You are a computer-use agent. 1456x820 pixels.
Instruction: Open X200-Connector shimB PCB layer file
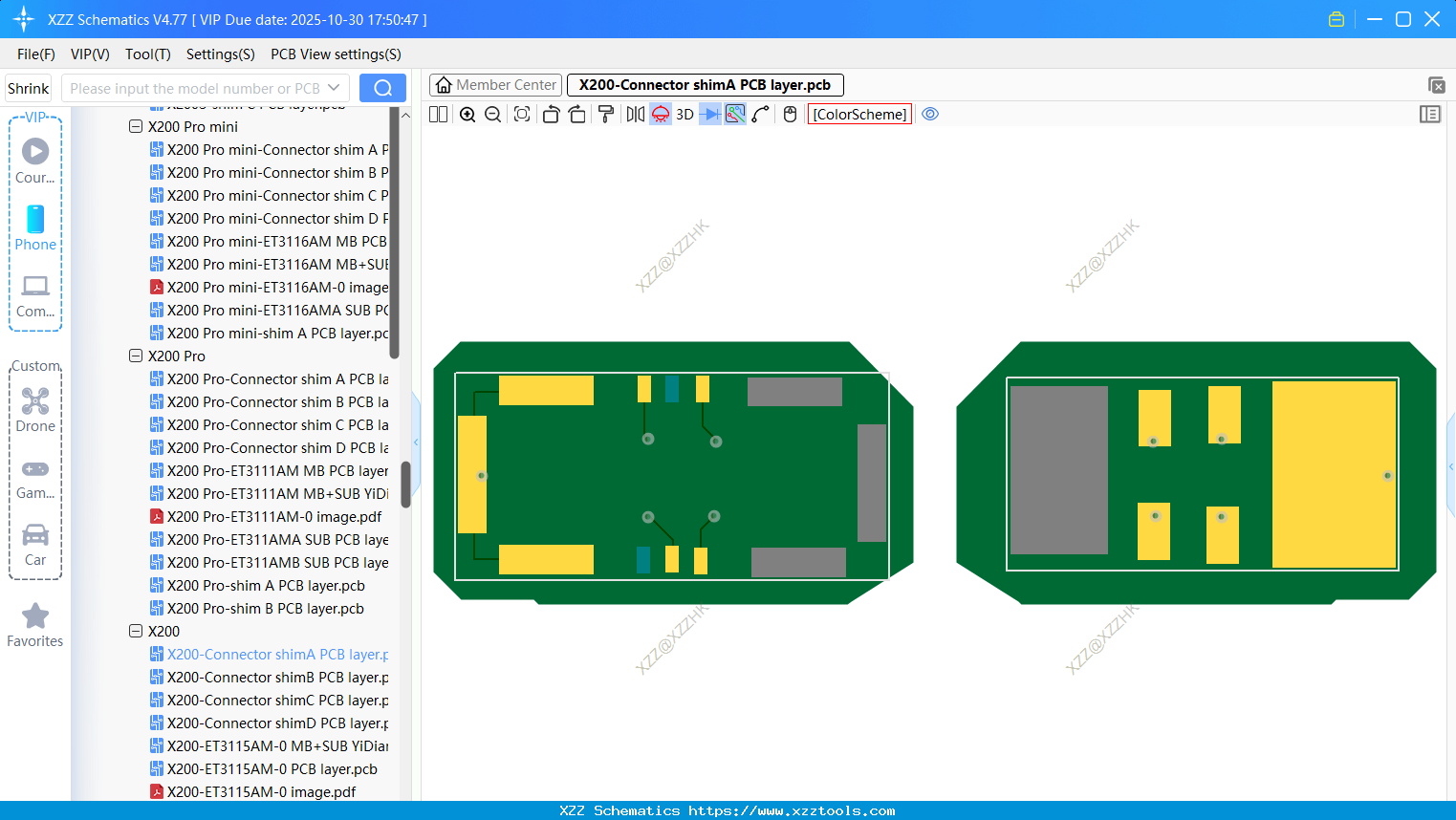pos(276,677)
